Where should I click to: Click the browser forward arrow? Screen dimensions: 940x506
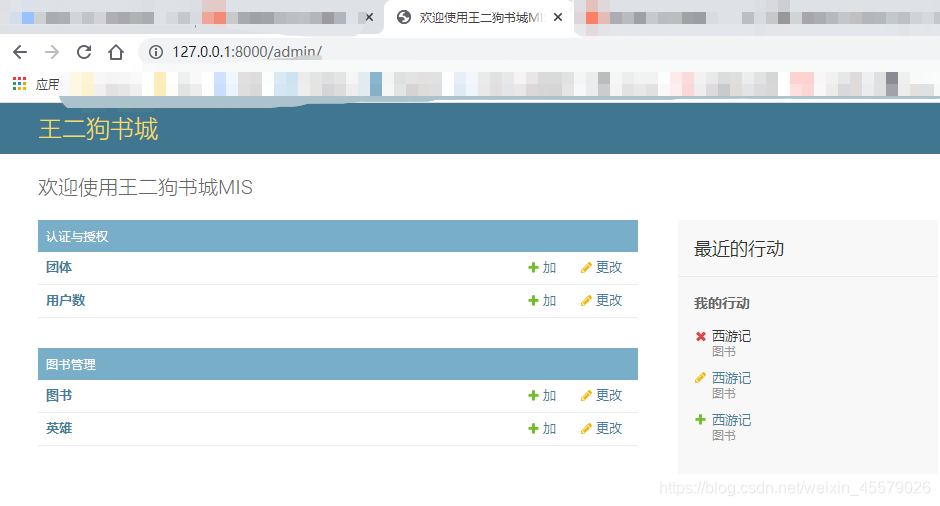52,52
